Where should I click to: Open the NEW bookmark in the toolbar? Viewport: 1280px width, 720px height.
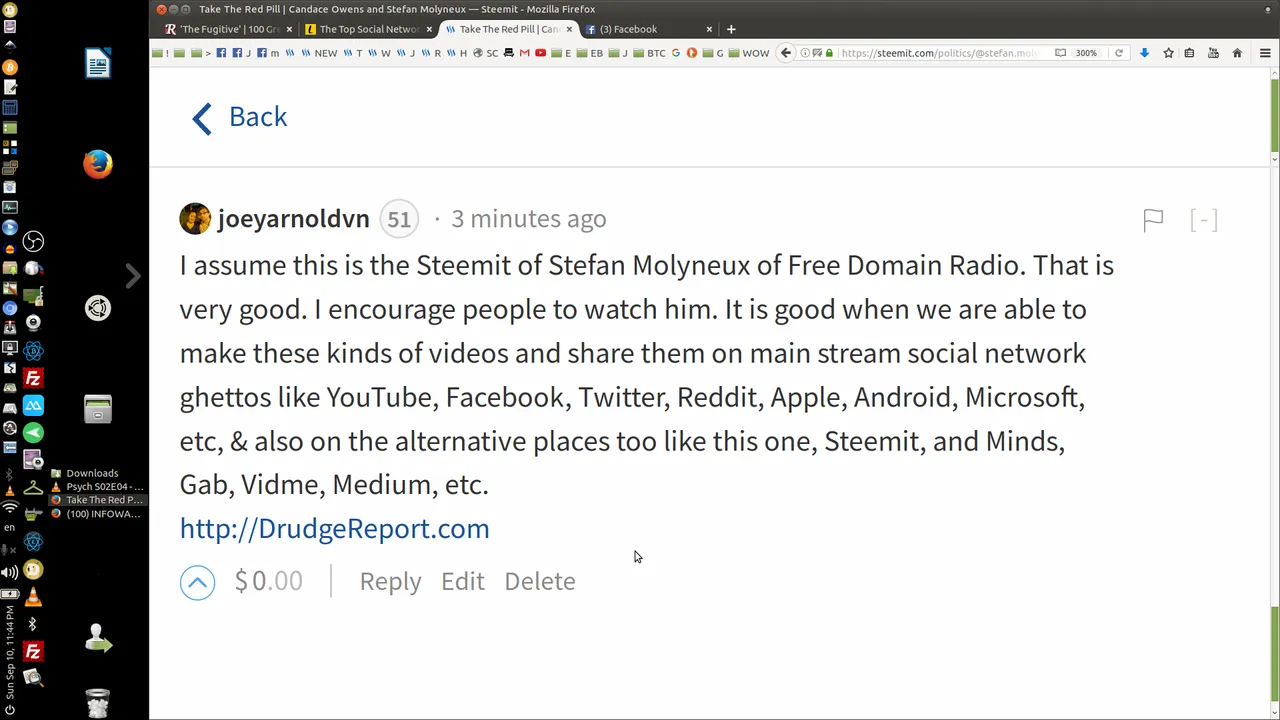(x=320, y=53)
